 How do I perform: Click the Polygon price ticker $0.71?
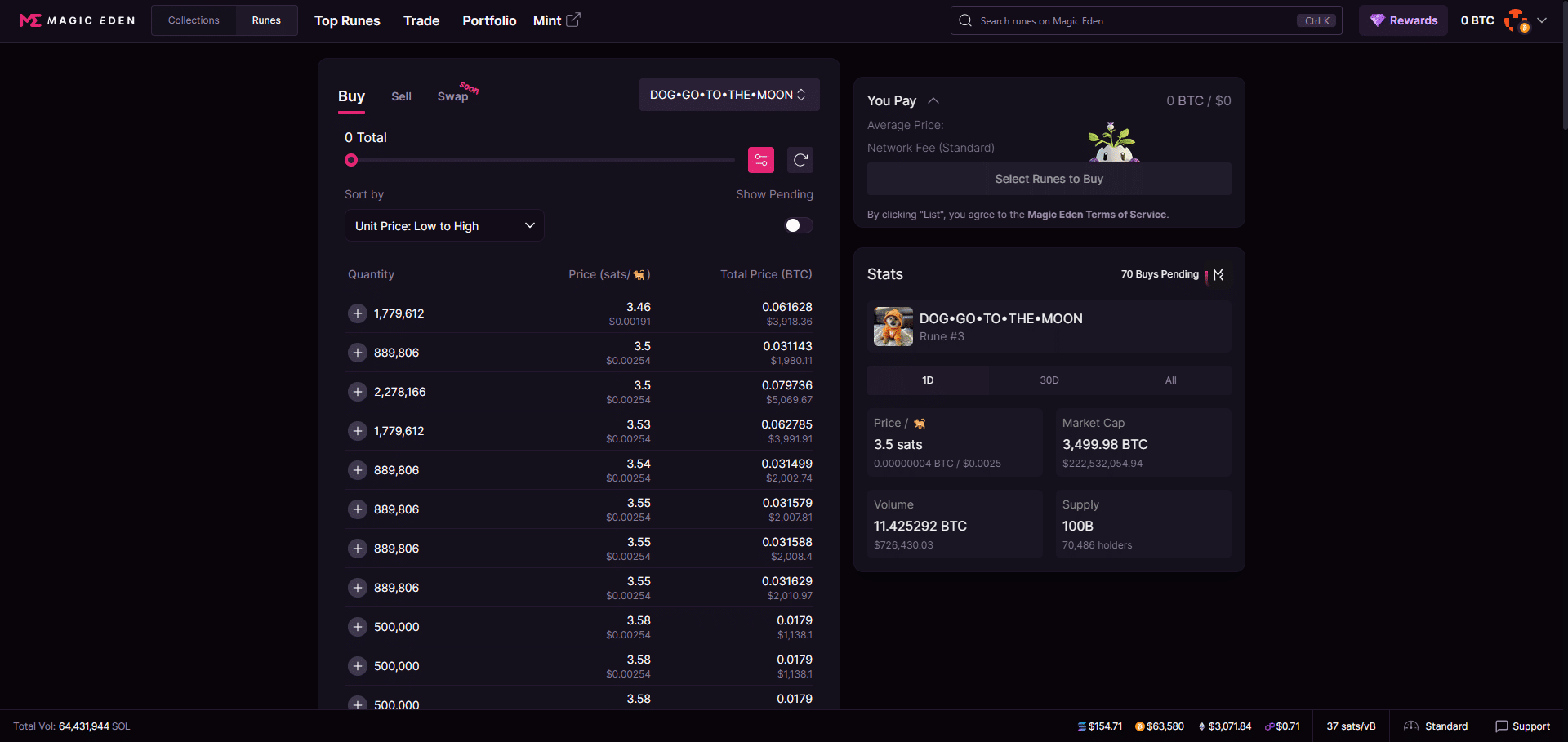[1282, 726]
